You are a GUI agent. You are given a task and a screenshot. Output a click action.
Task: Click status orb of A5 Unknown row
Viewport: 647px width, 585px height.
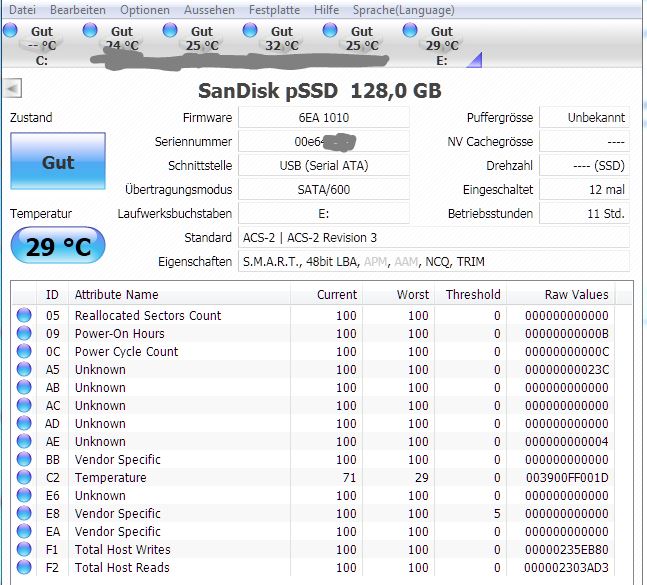click(24, 369)
